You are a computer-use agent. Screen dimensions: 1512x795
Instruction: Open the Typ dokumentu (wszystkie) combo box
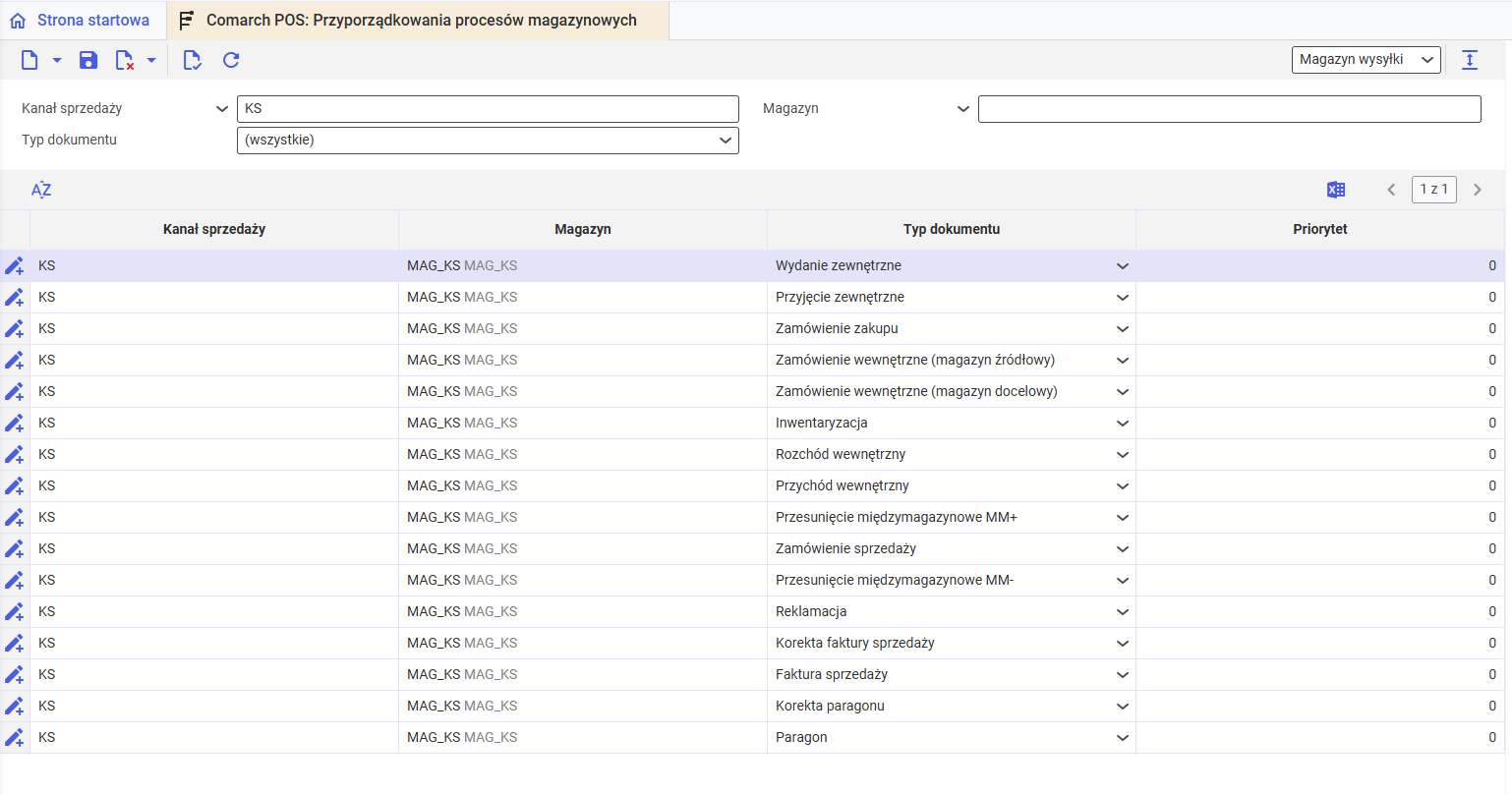click(488, 141)
